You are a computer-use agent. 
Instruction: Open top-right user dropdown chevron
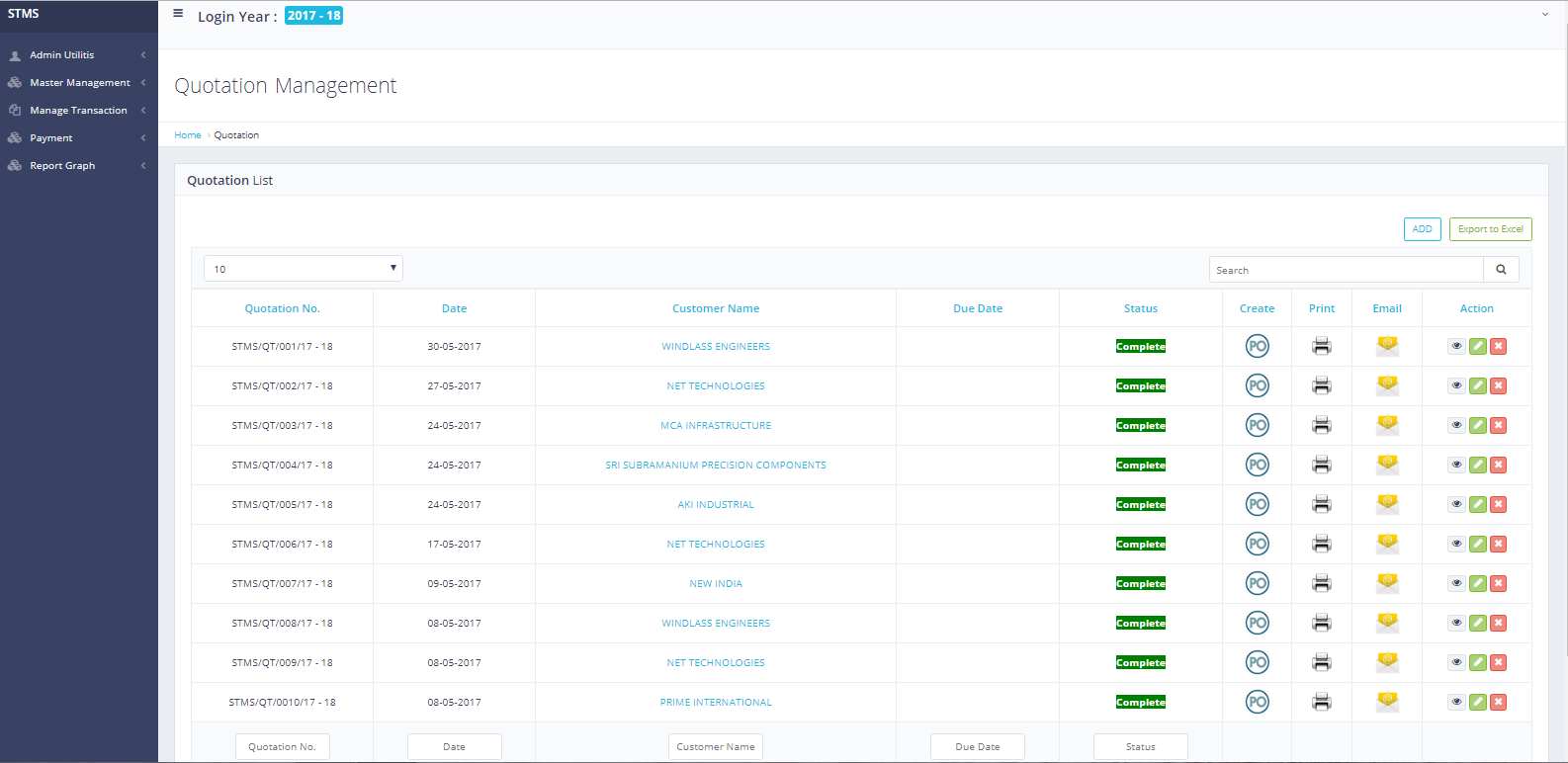pos(1545,14)
